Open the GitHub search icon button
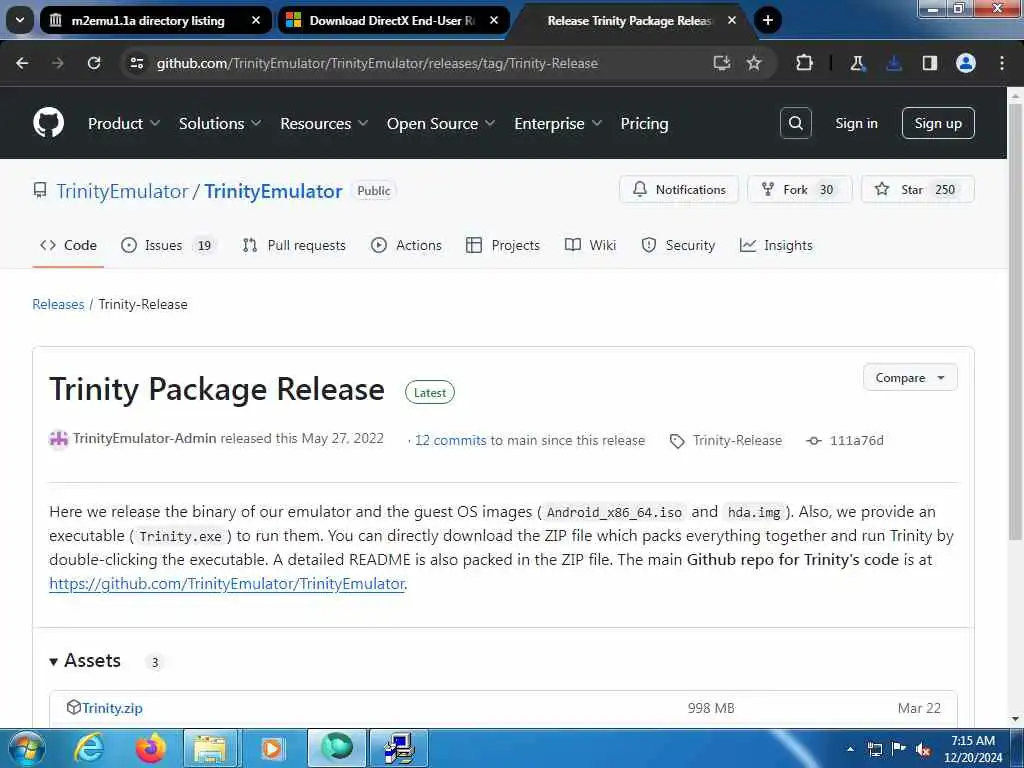1024x768 pixels. point(795,123)
